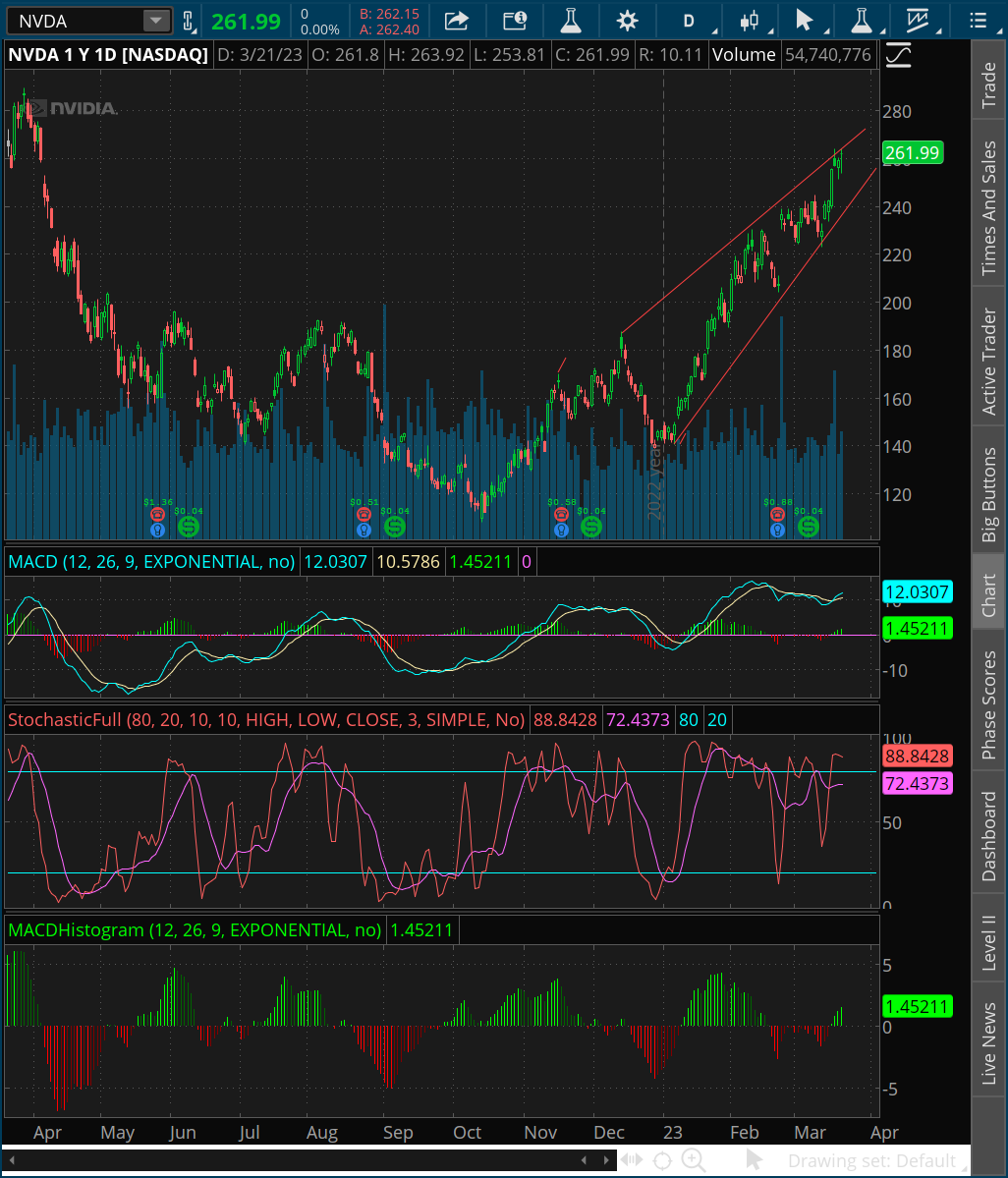Click the lightbulb icon under $0.88 earnings
The height and width of the screenshot is (1178, 1008).
tap(777, 530)
